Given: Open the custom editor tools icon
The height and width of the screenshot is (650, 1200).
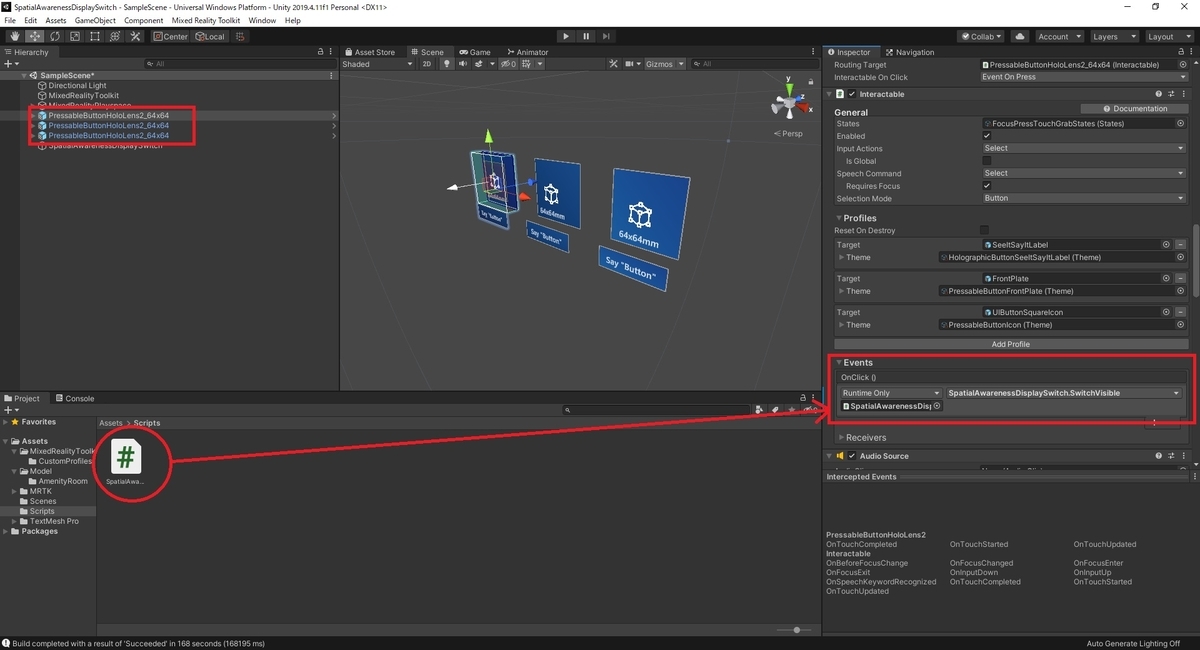Looking at the screenshot, I should pos(135,36).
